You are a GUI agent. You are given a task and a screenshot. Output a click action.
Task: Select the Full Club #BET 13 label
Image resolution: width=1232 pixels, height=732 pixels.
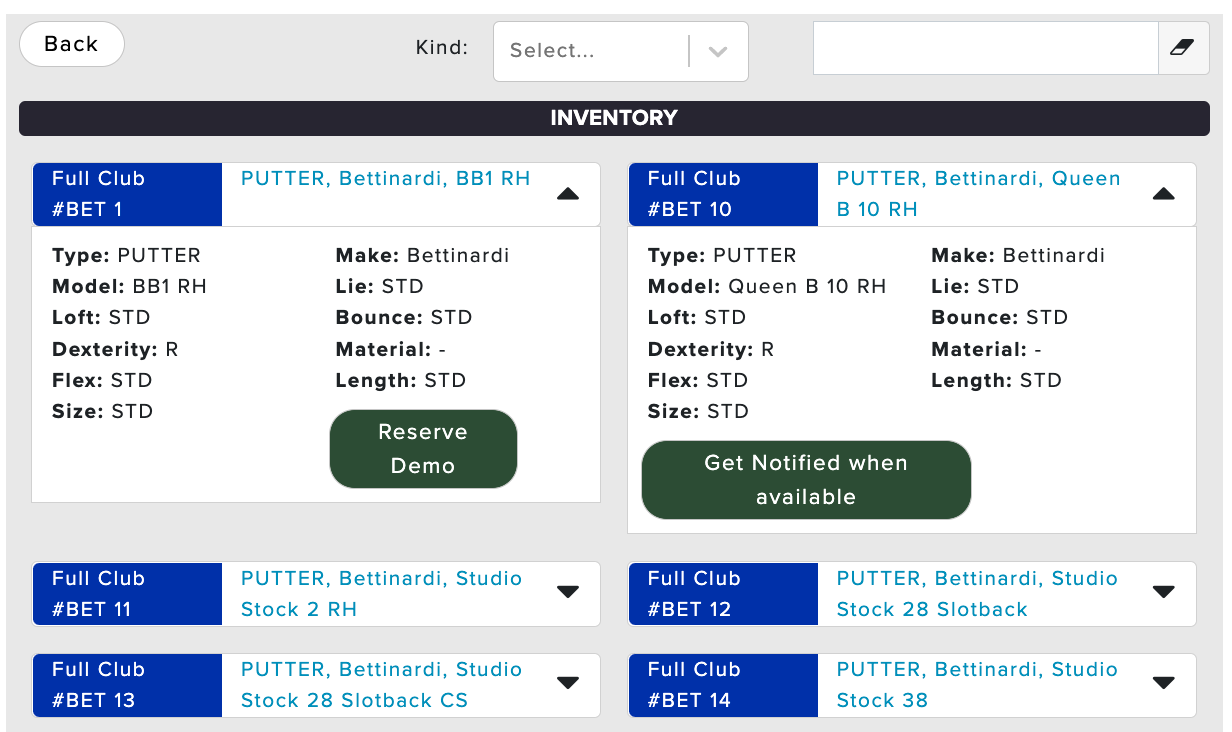pos(127,685)
